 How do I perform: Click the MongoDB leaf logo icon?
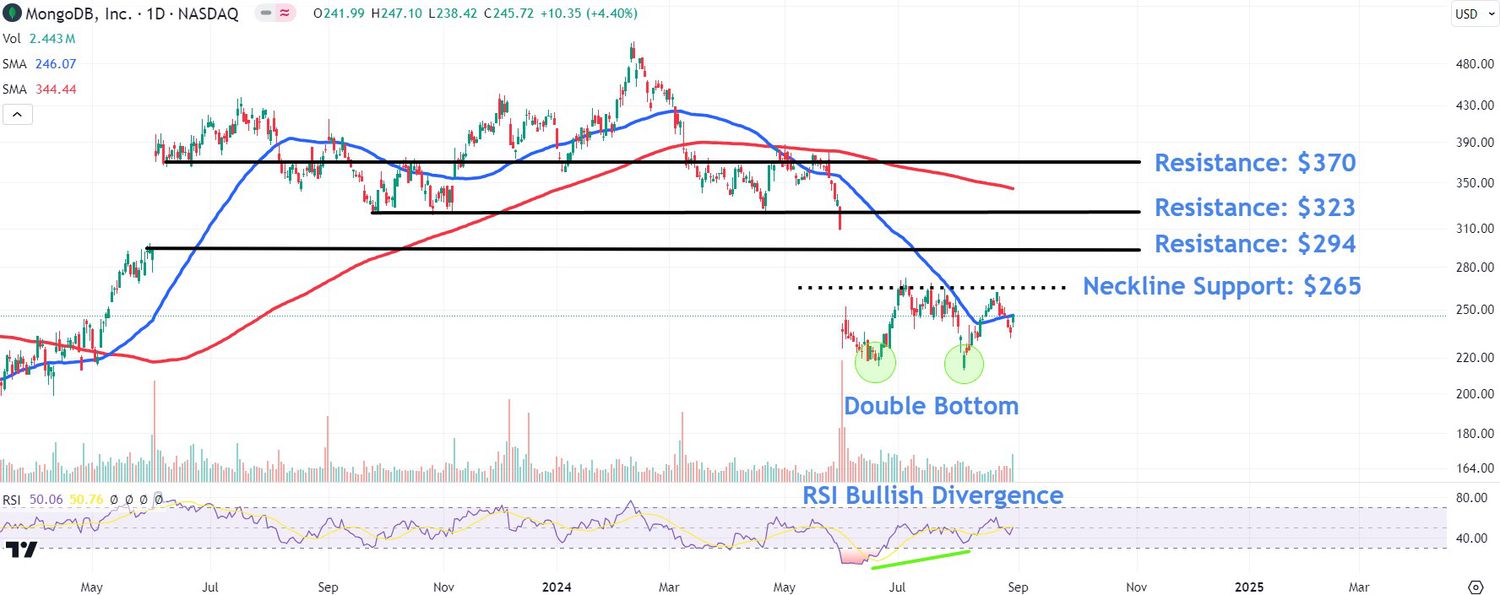click(12, 14)
